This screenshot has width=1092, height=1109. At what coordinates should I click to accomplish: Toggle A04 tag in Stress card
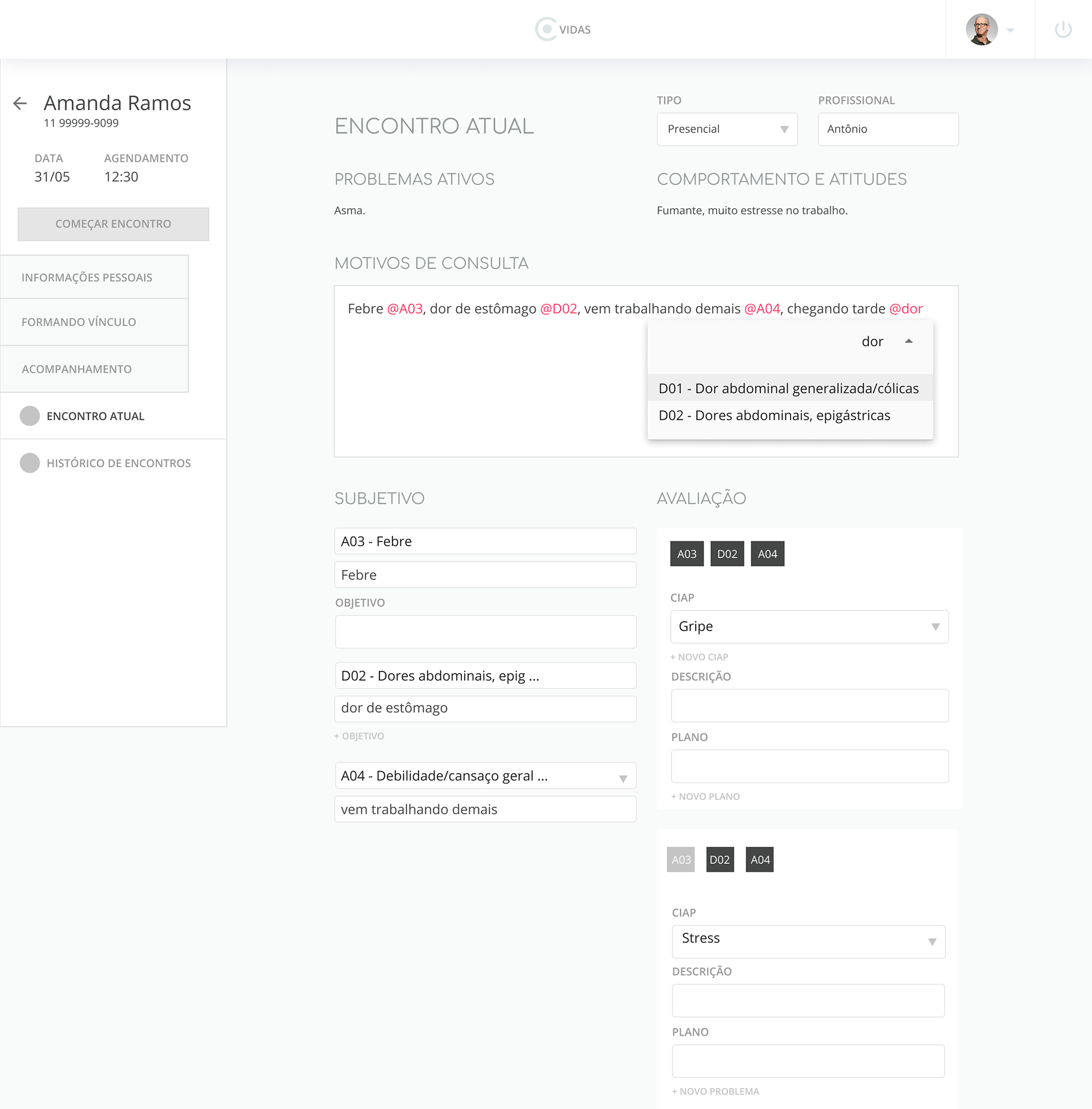(x=760, y=860)
